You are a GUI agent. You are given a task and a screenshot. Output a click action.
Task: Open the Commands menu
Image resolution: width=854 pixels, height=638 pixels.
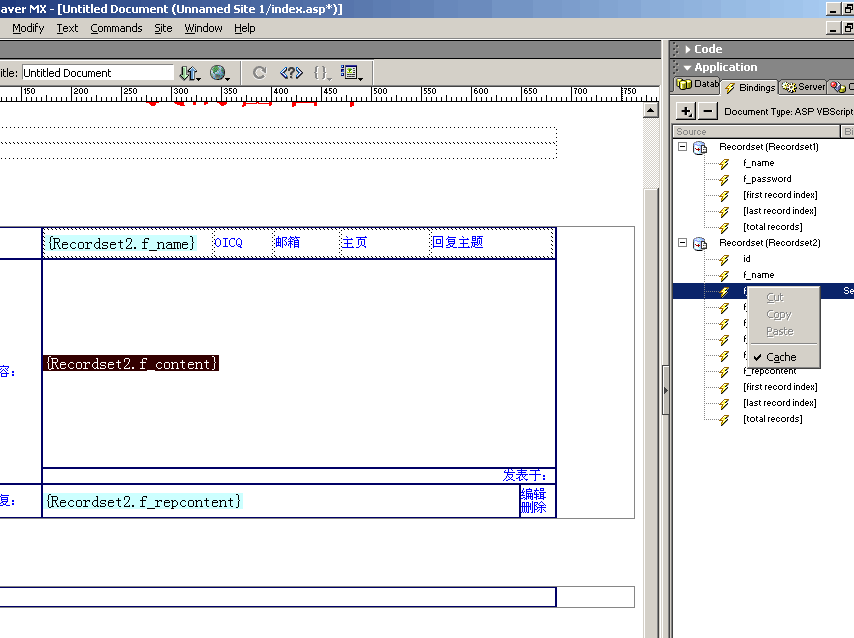(116, 28)
